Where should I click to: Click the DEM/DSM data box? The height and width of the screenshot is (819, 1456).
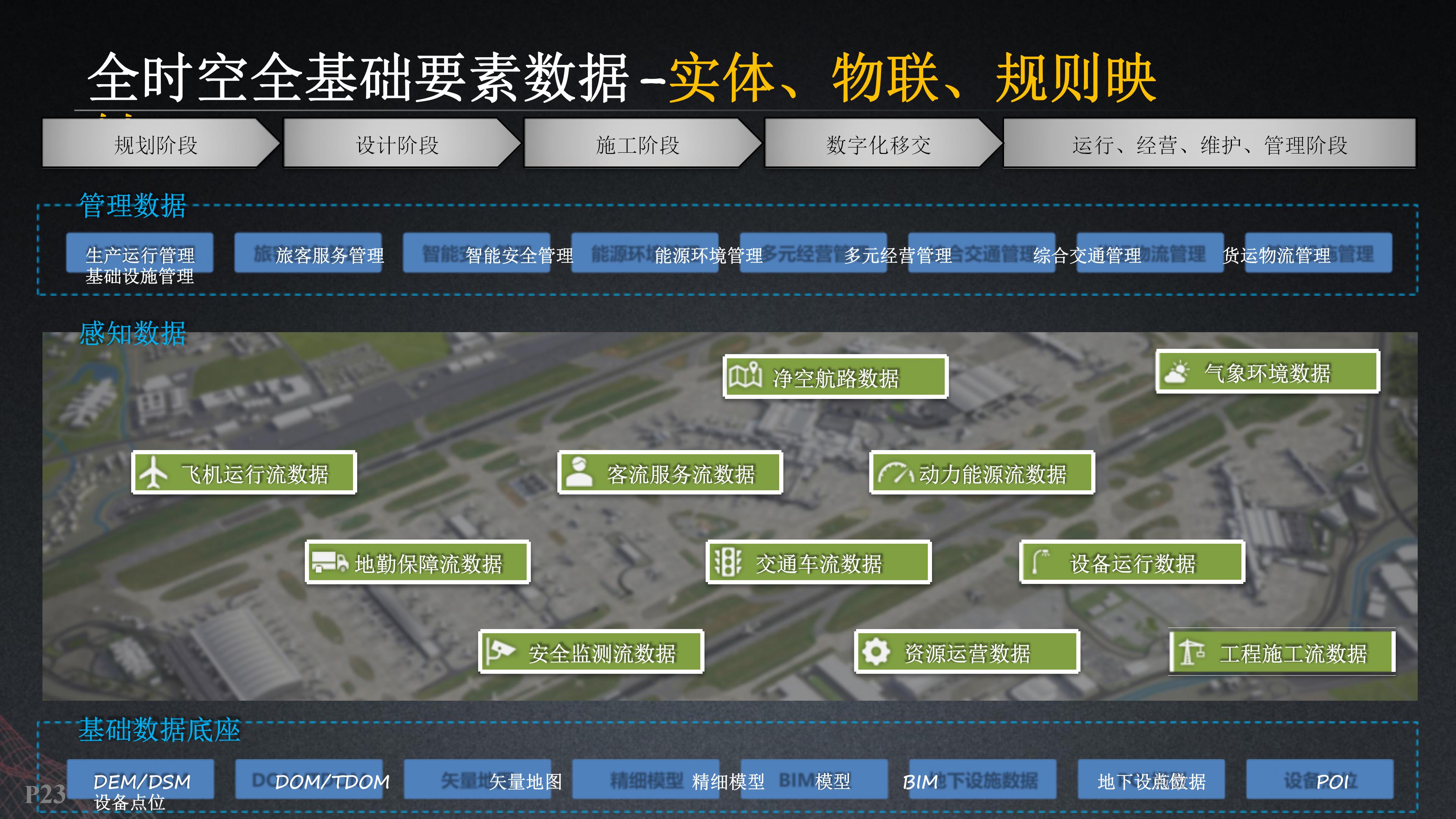click(x=141, y=779)
